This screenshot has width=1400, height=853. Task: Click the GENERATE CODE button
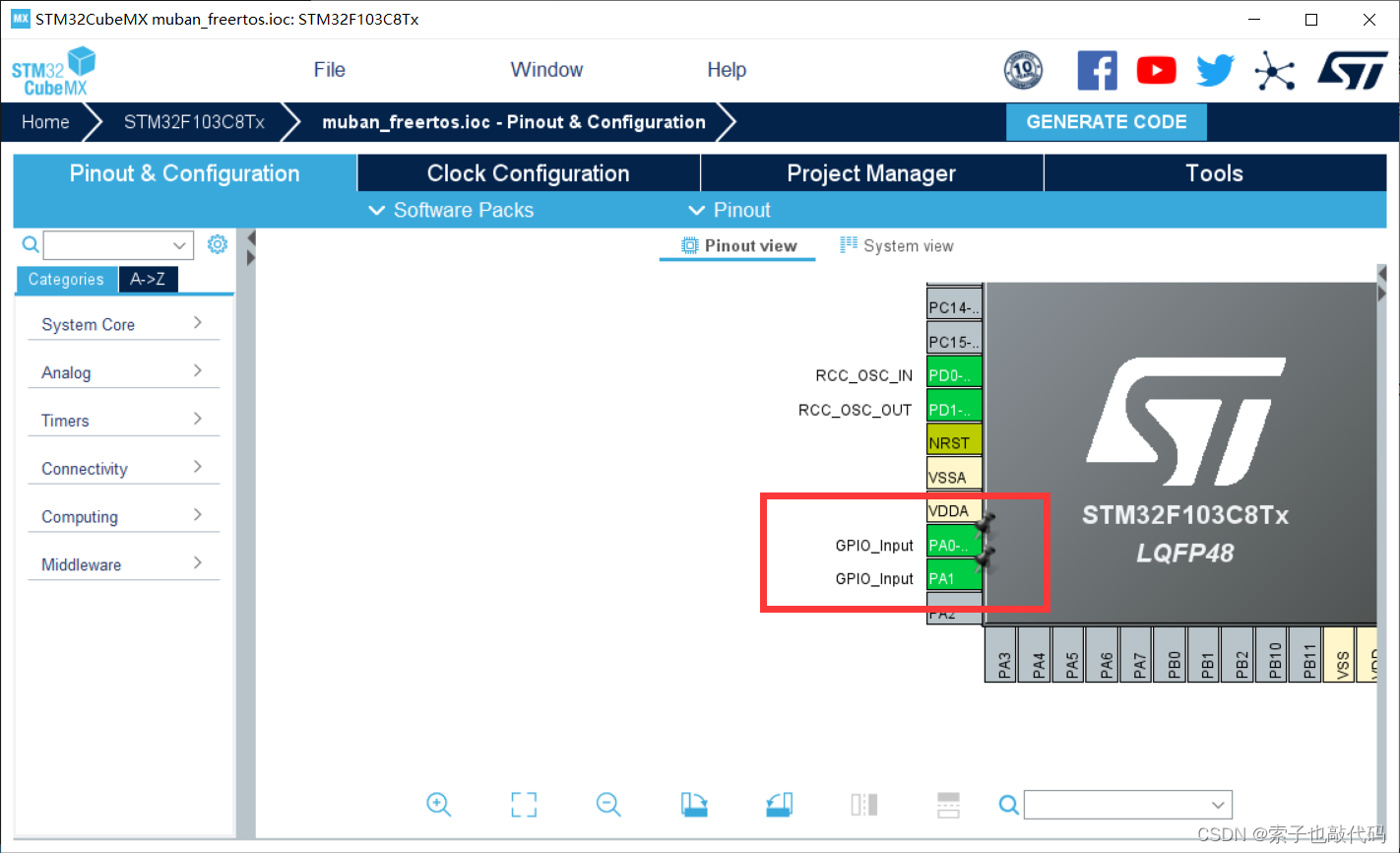point(1106,122)
